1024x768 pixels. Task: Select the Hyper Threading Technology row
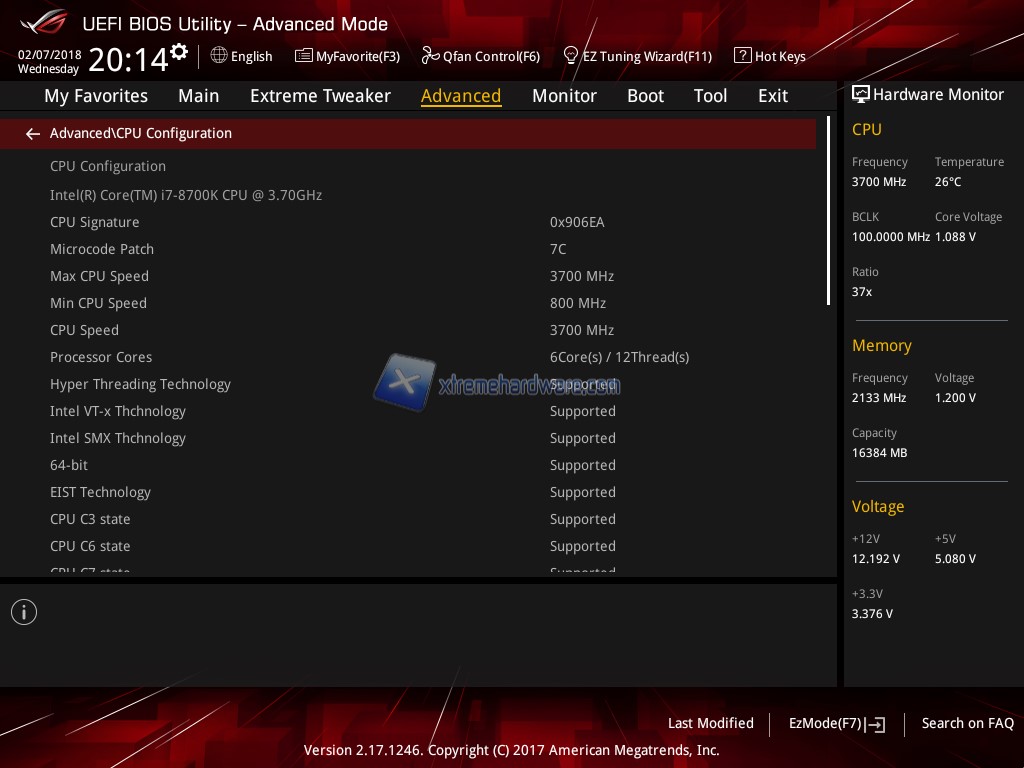click(x=140, y=384)
